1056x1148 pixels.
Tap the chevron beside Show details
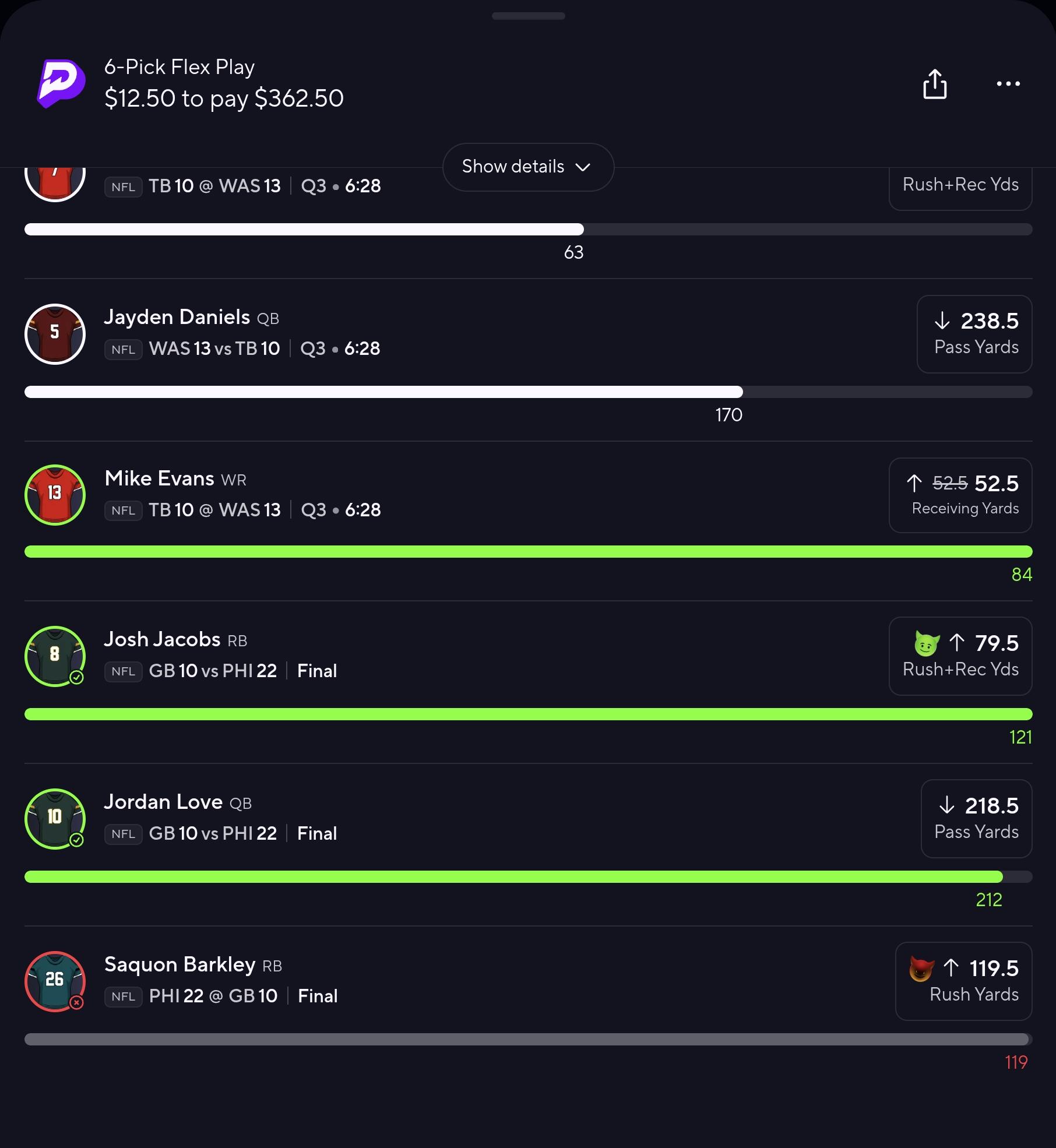(x=583, y=167)
